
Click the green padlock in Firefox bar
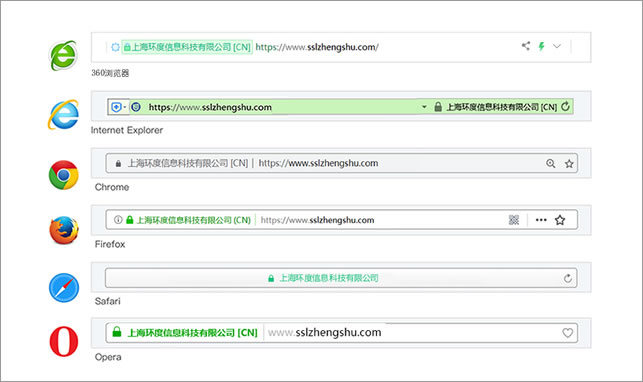point(130,220)
